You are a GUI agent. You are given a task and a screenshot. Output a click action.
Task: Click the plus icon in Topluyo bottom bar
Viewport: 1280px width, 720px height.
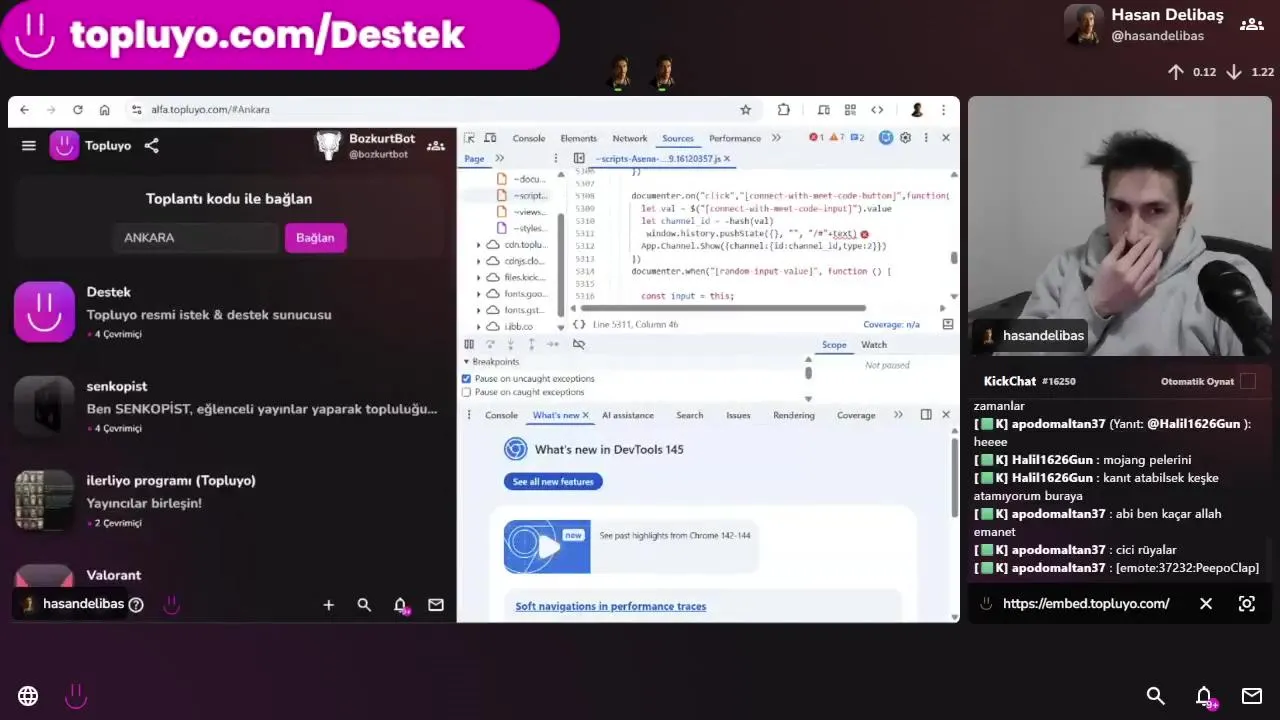tap(328, 605)
